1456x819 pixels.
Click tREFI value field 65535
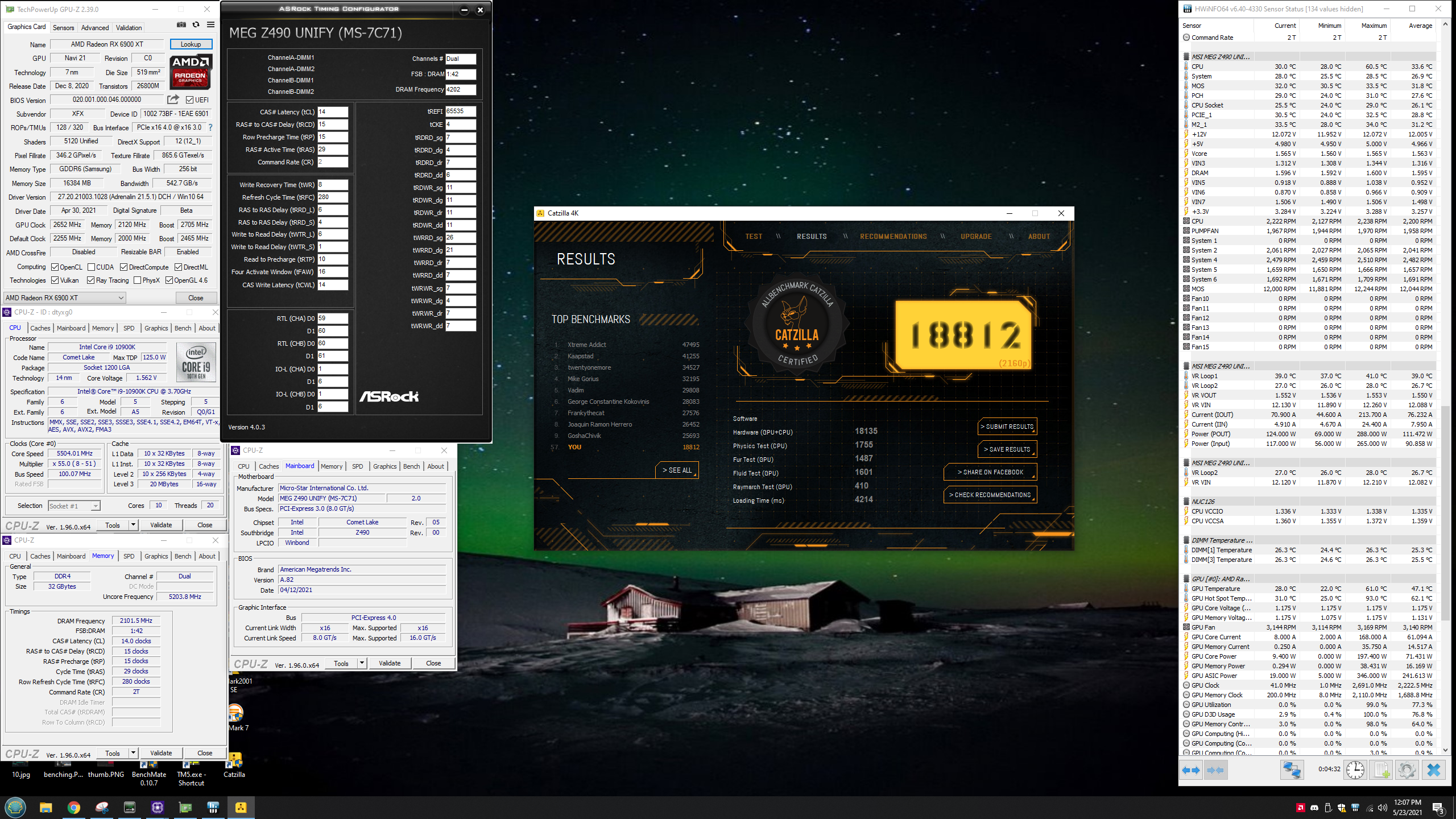tap(461, 111)
